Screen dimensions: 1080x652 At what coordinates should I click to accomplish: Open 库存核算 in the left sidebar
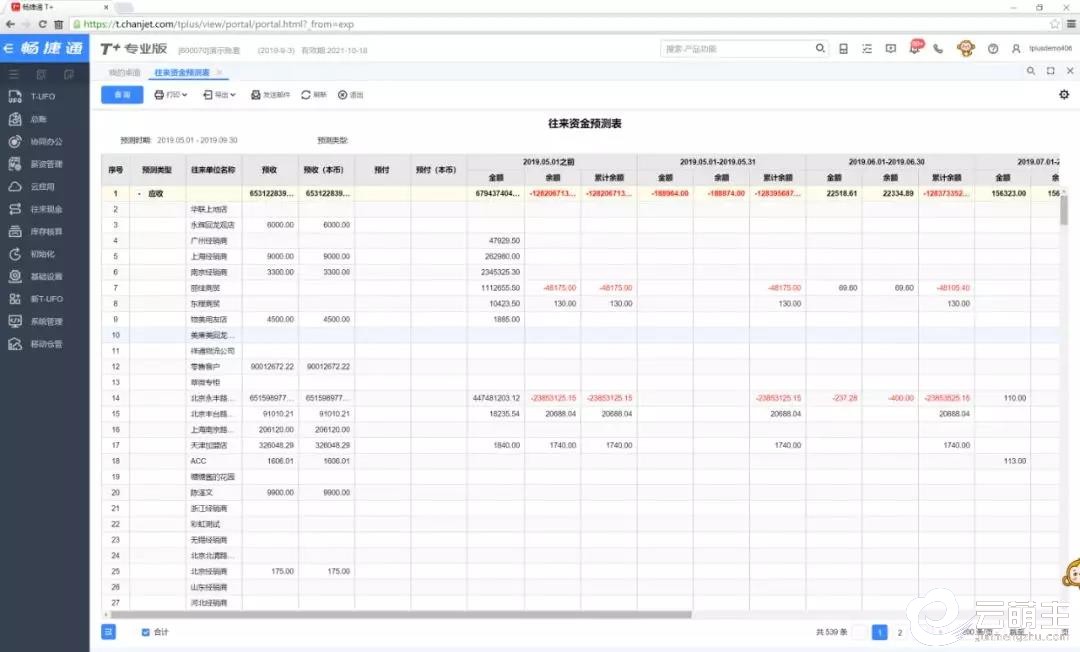pyautogui.click(x=45, y=232)
